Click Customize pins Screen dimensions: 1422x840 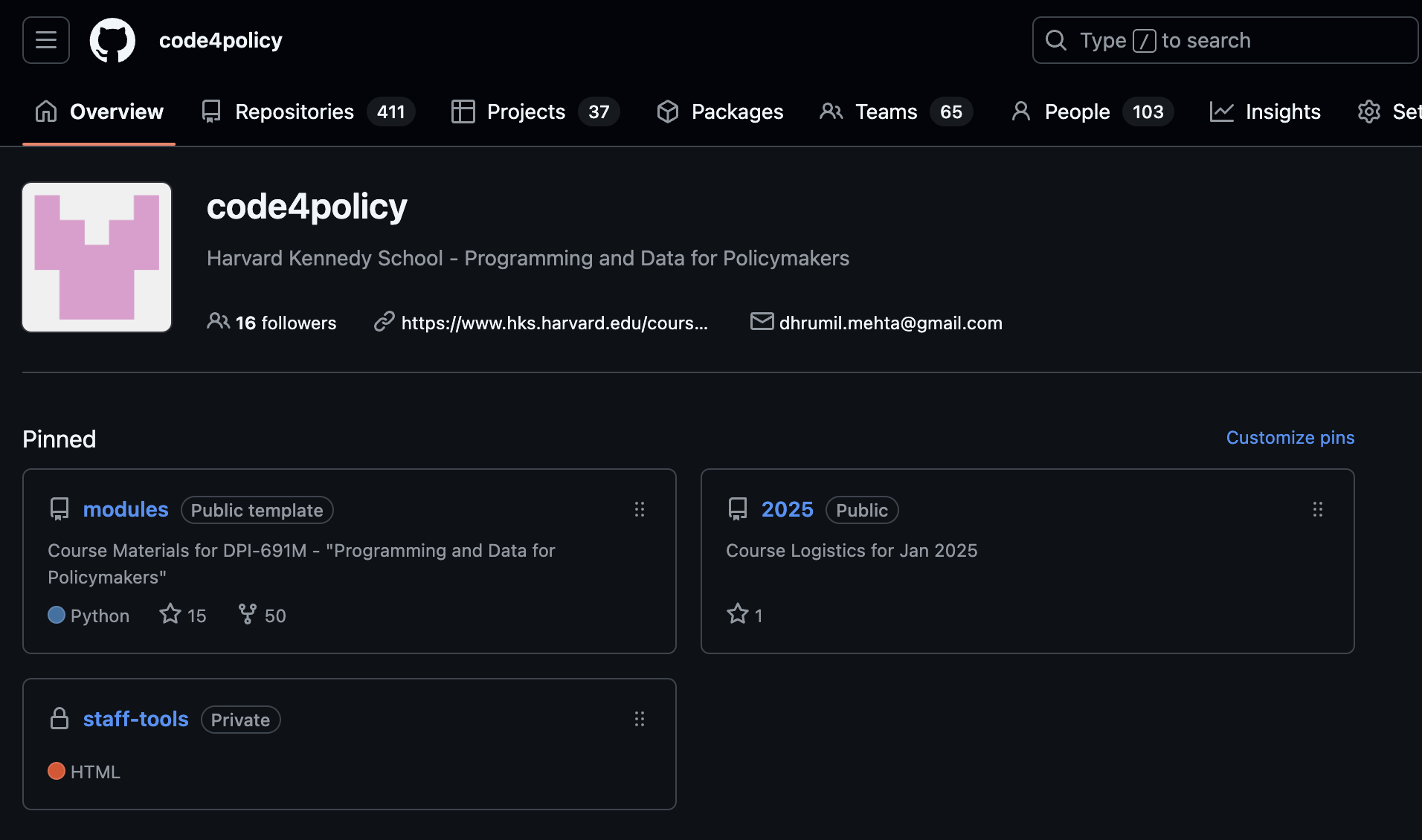(1290, 438)
